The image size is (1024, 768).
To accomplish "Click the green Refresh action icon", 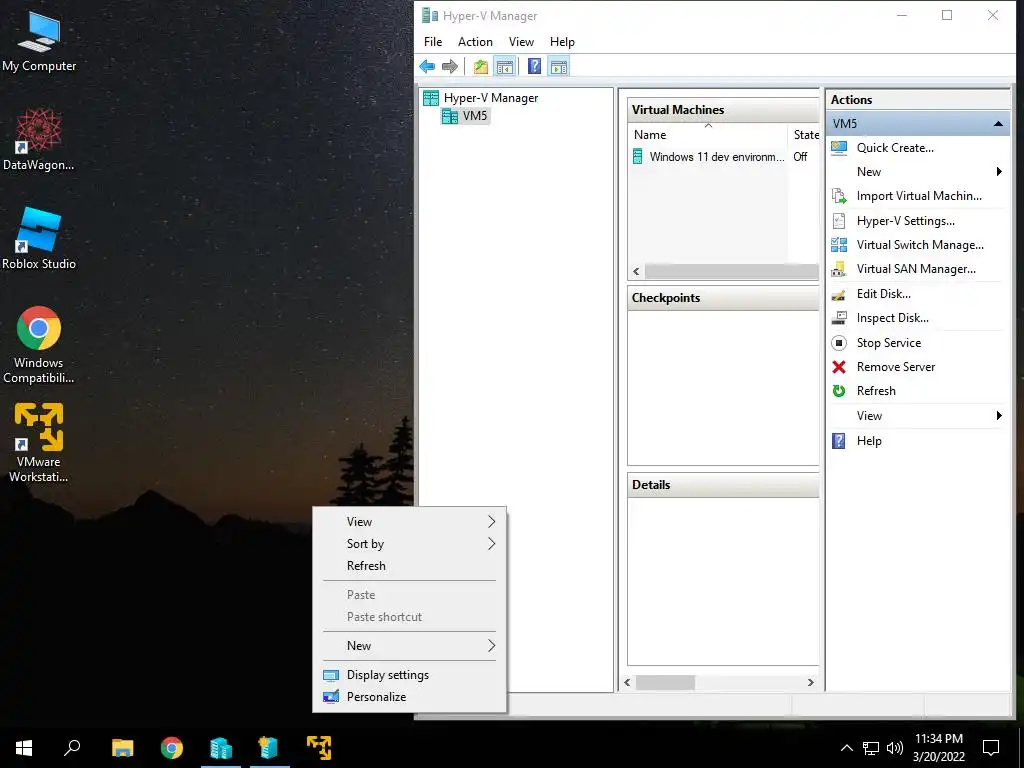I will (x=839, y=391).
